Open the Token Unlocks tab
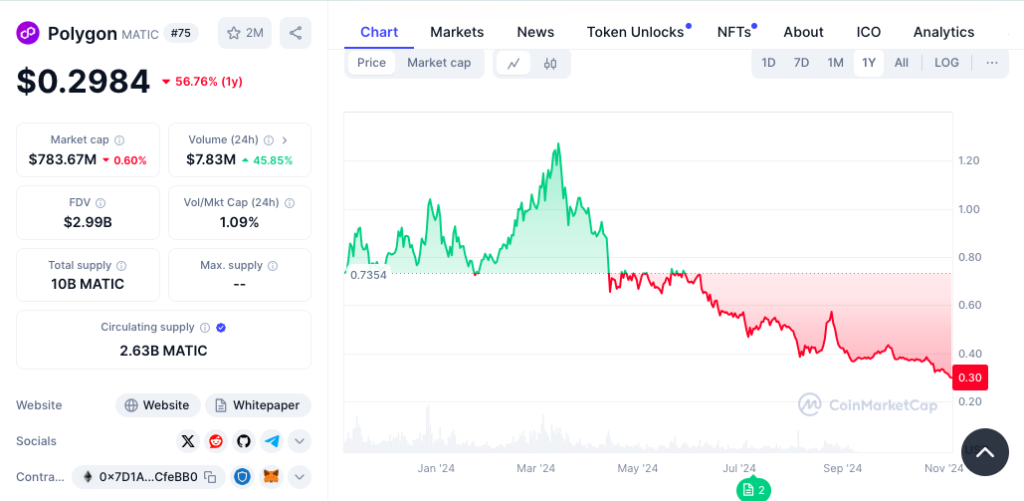The height and width of the screenshot is (501, 1024). click(x=635, y=32)
